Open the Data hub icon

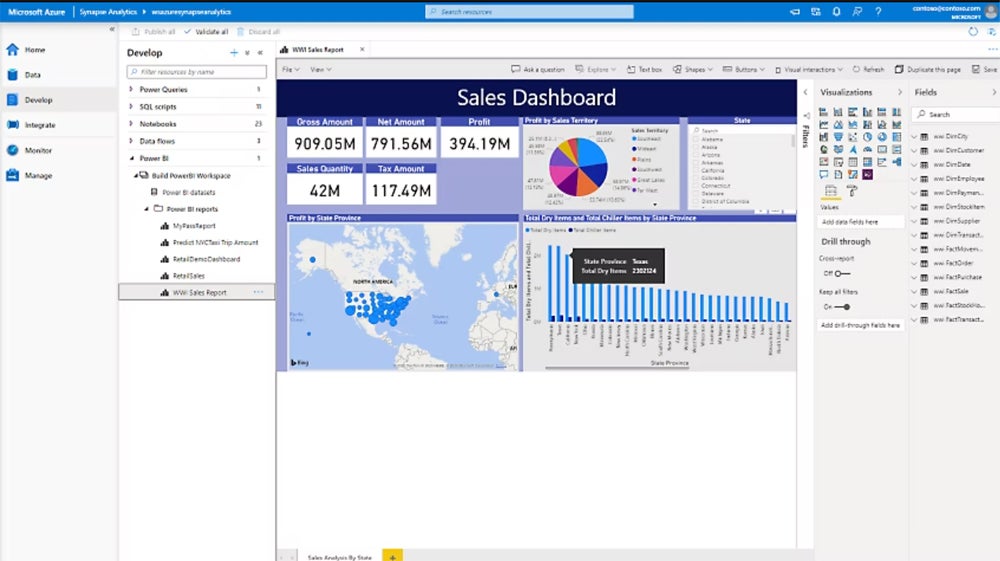[x=13, y=75]
